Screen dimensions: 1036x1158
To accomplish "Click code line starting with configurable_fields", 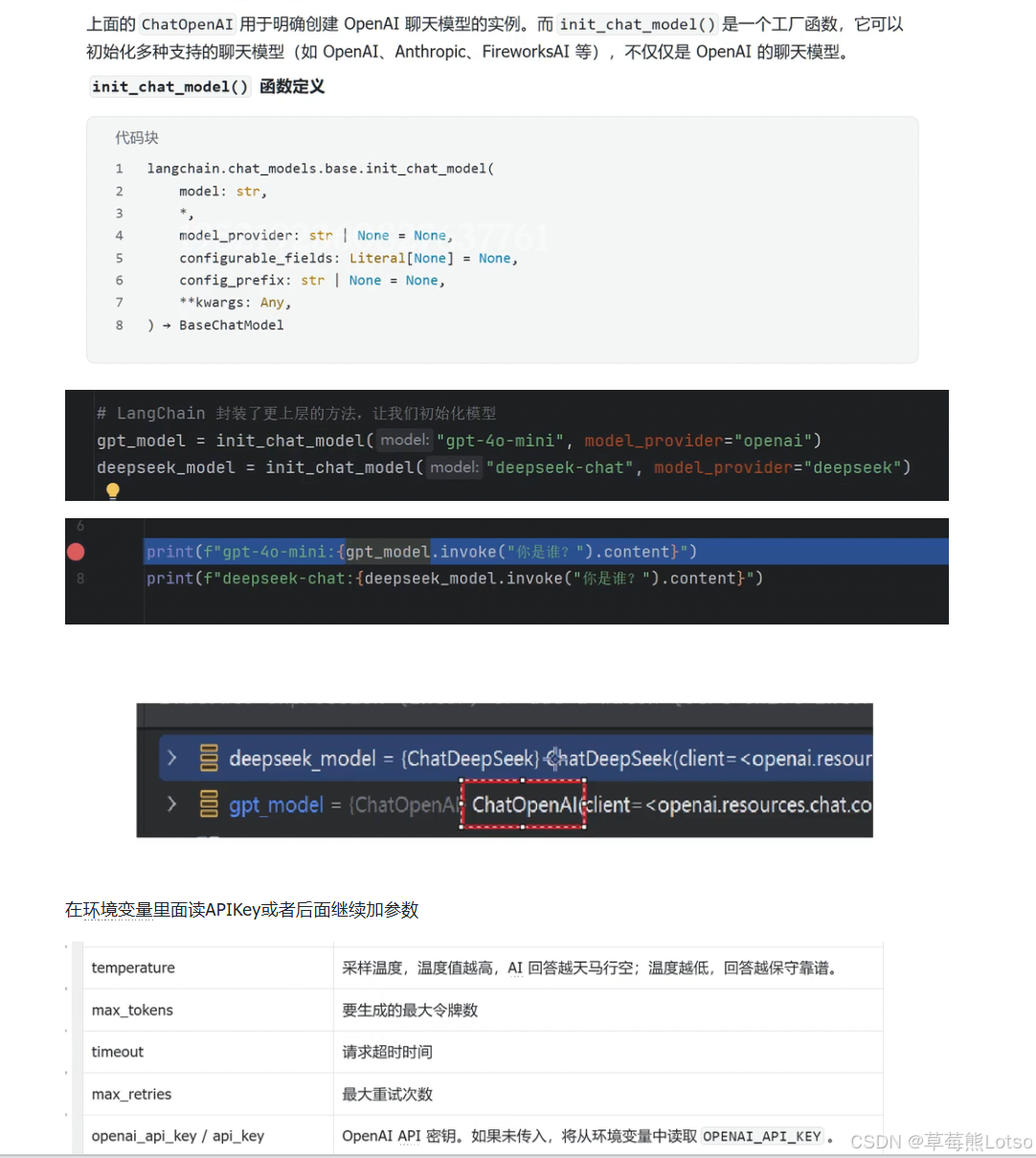I will click(349, 259).
